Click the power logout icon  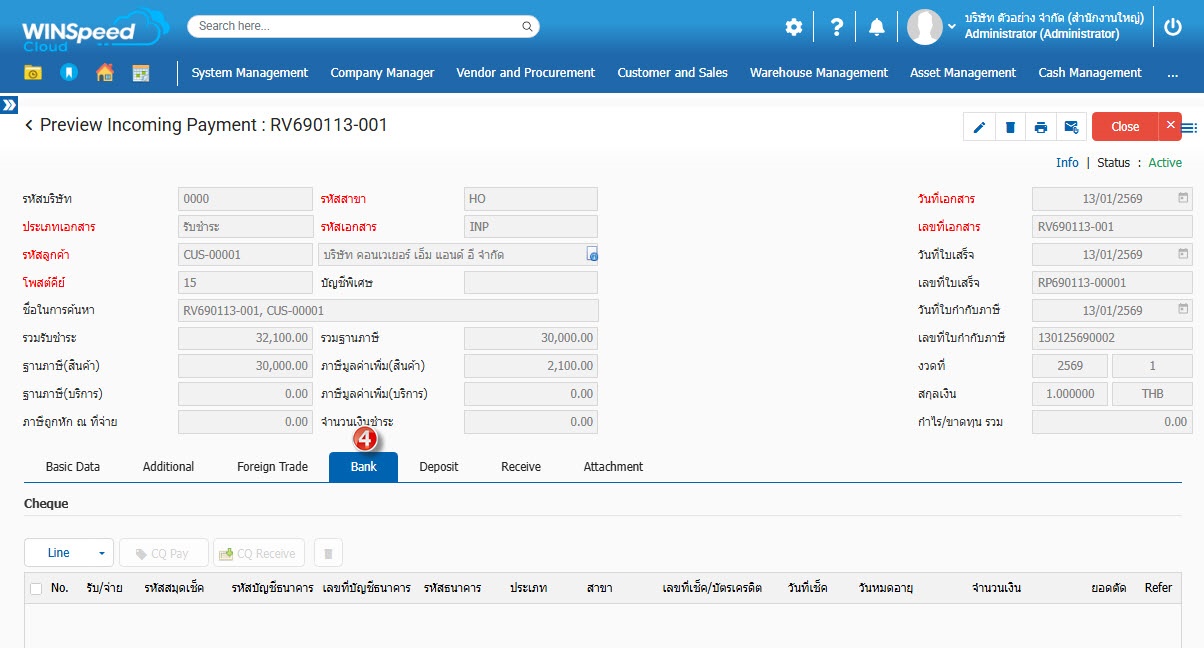pos(1173,27)
